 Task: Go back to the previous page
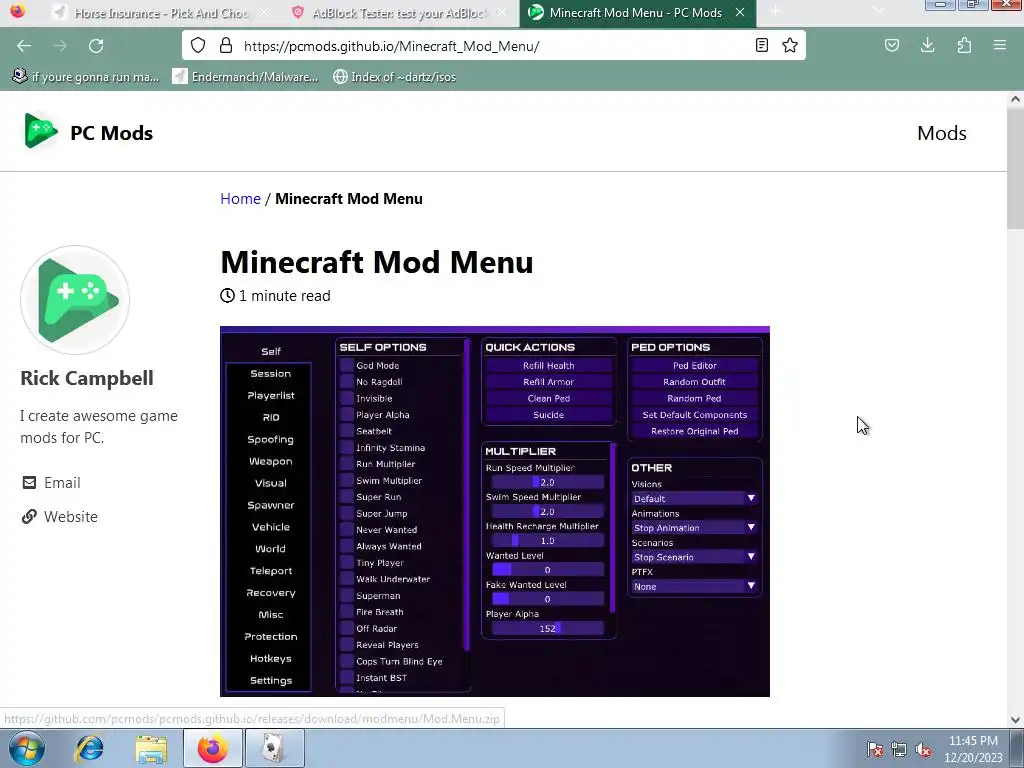pyautogui.click(x=24, y=46)
